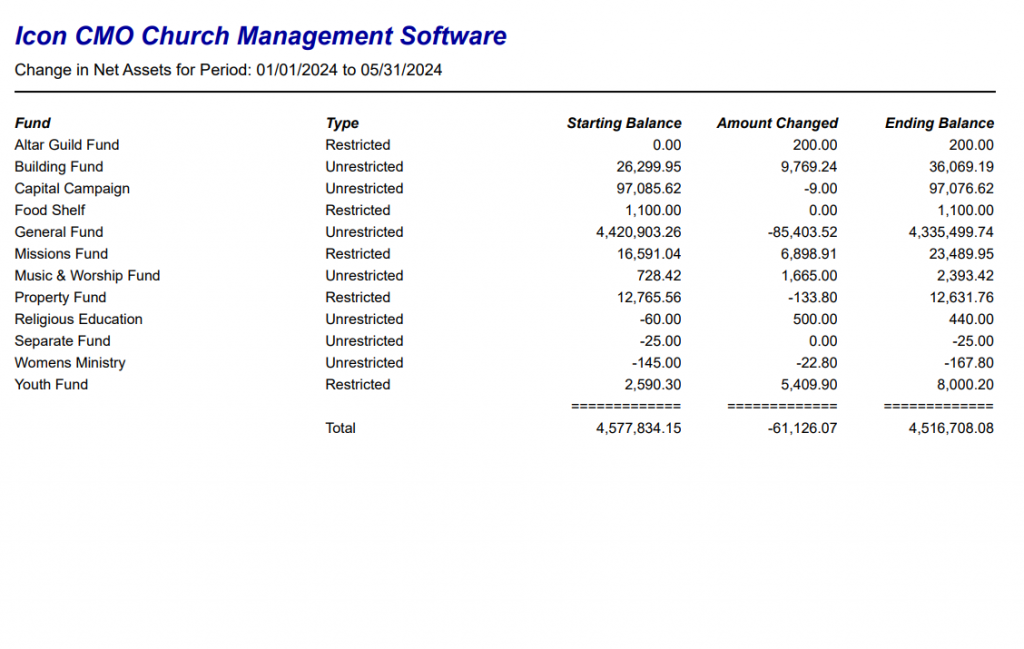Select the Youth Fund name
The image size is (1024, 649).
point(51,385)
